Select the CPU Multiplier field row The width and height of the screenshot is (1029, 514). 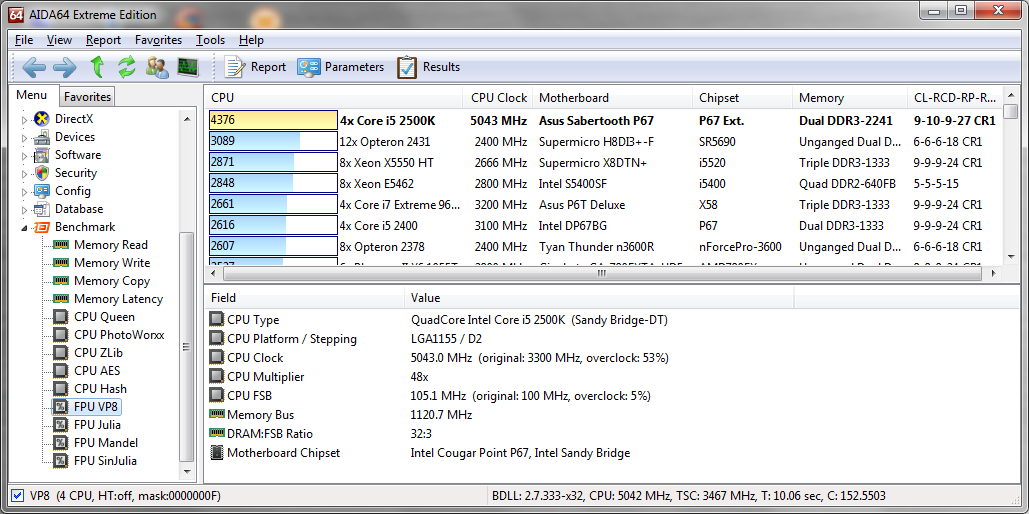pos(502,377)
